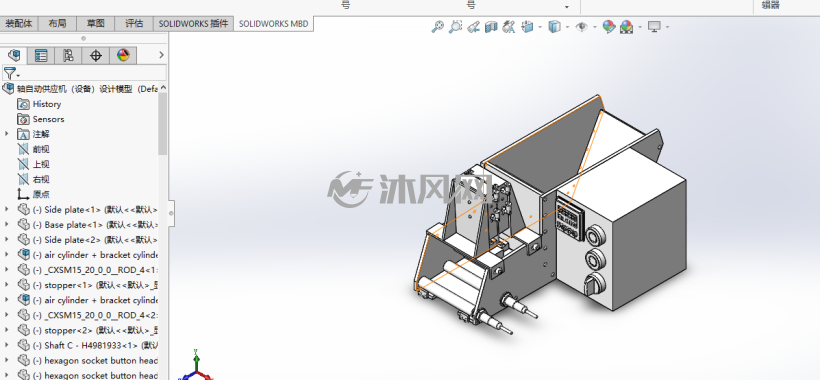Viewport: 820px width, 380px height.
Task: Expand the Side plate<1> node arrow
Action: [7, 210]
